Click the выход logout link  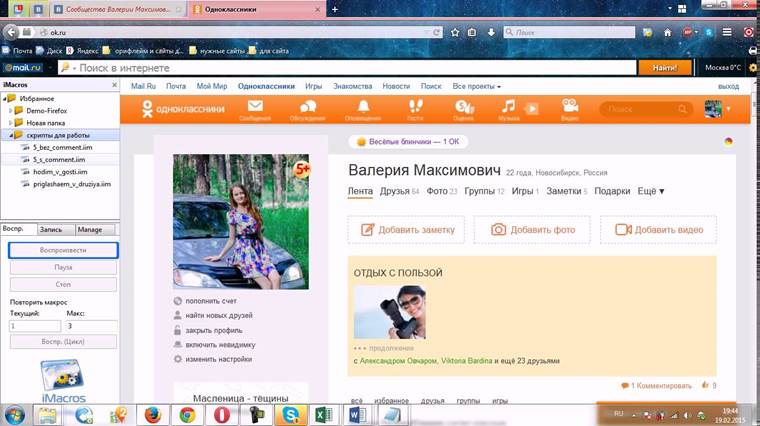pyautogui.click(x=728, y=86)
